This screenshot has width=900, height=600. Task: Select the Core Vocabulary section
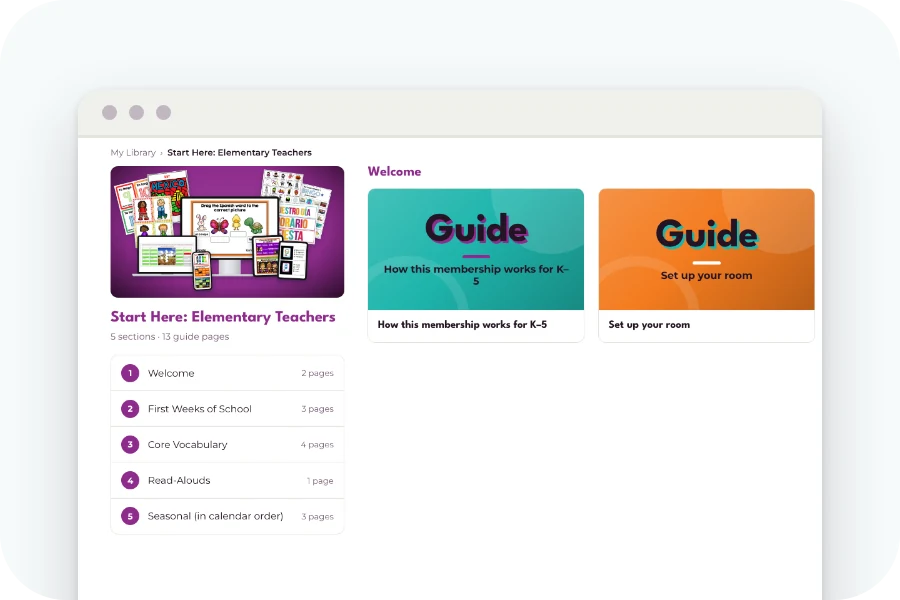pyautogui.click(x=227, y=444)
